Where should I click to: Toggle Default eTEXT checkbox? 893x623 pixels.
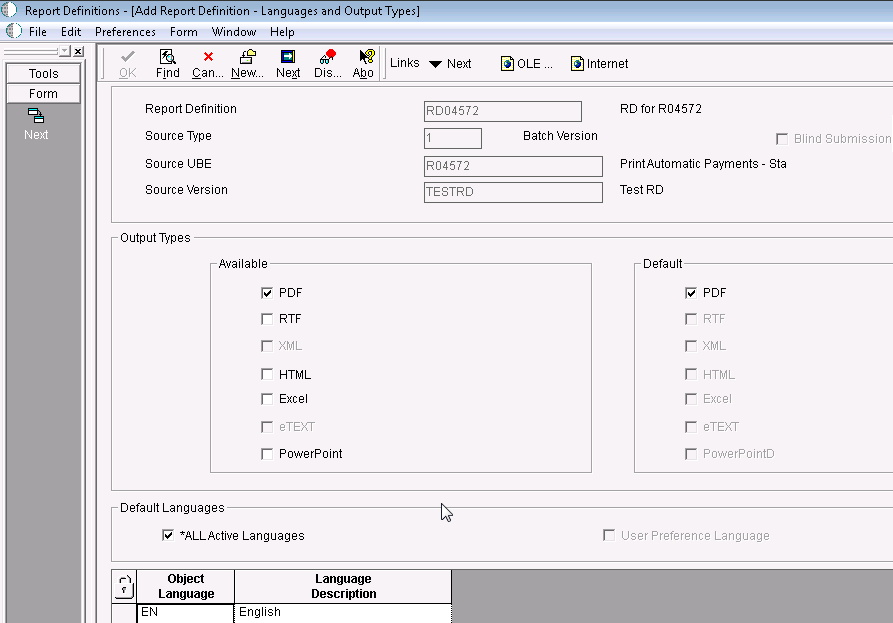691,427
